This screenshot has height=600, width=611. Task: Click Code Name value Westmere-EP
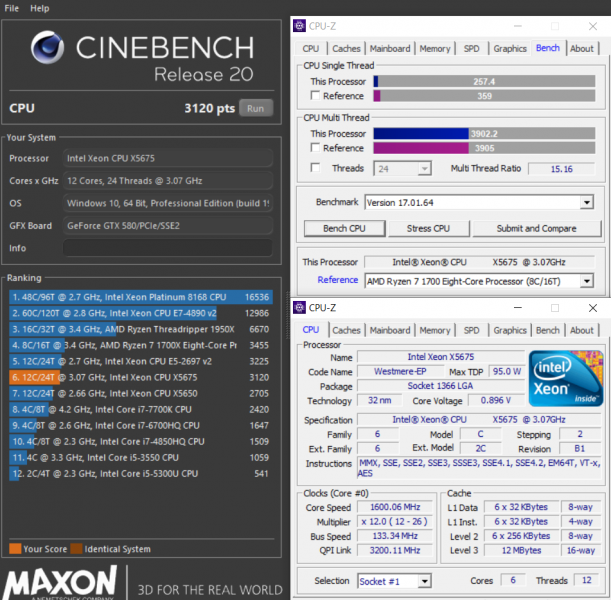pyautogui.click(x=400, y=371)
